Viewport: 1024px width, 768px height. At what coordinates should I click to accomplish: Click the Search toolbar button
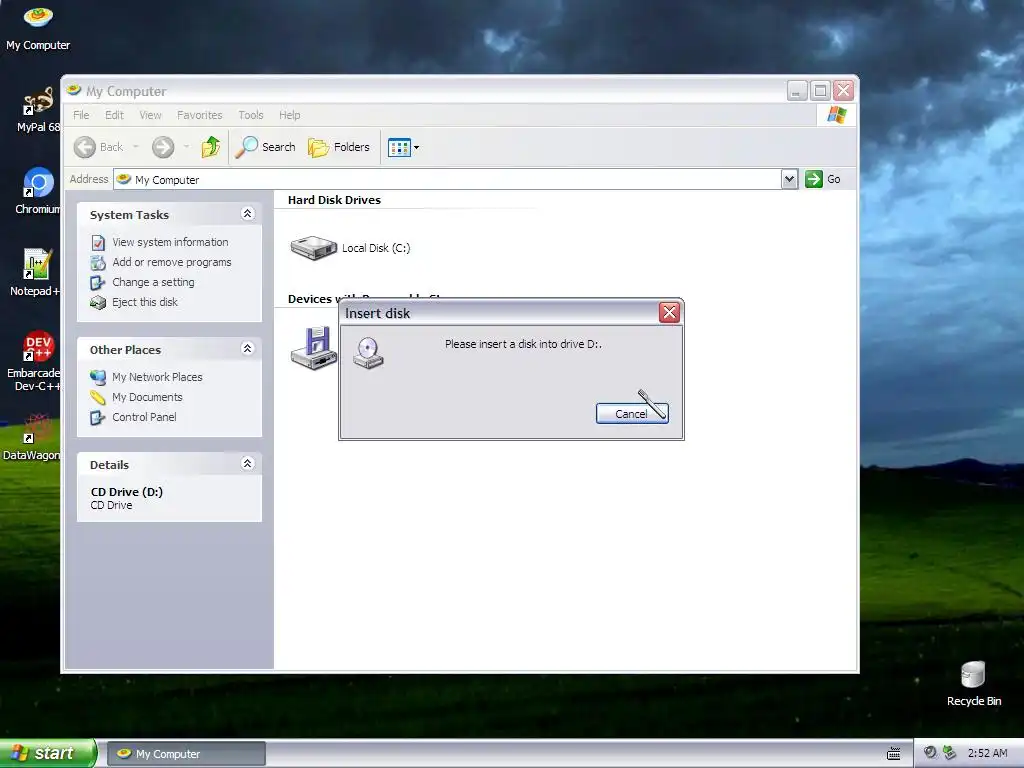coord(266,147)
